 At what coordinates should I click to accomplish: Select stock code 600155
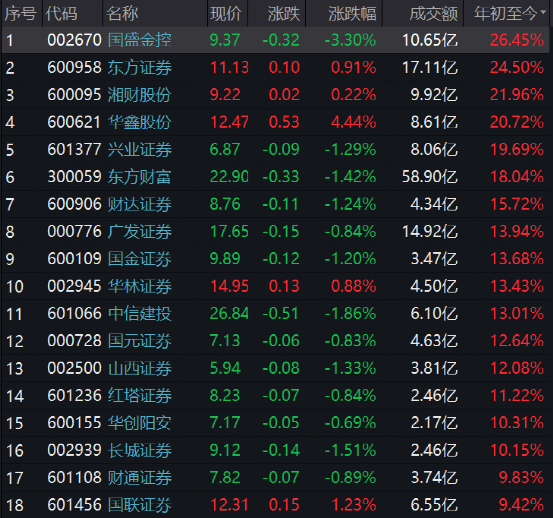coord(74,423)
